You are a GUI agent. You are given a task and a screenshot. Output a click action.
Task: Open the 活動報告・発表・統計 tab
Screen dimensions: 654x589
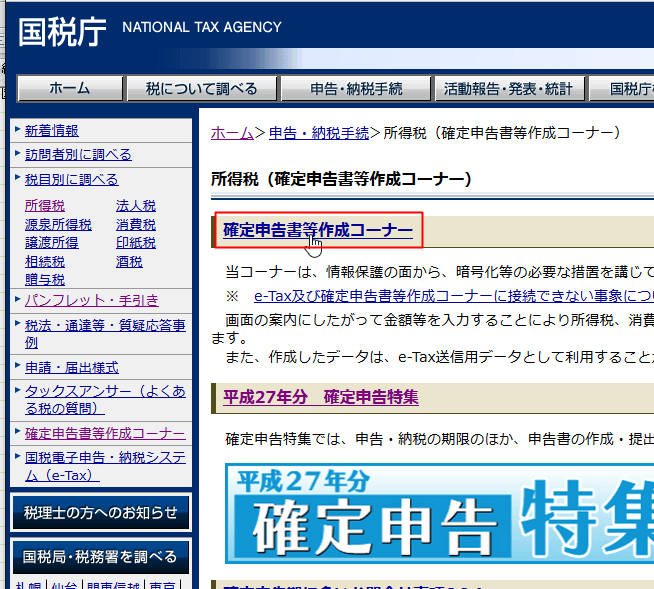click(509, 88)
